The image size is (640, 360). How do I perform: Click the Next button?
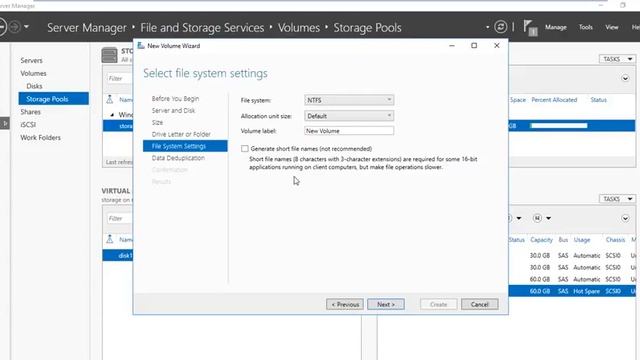386,304
